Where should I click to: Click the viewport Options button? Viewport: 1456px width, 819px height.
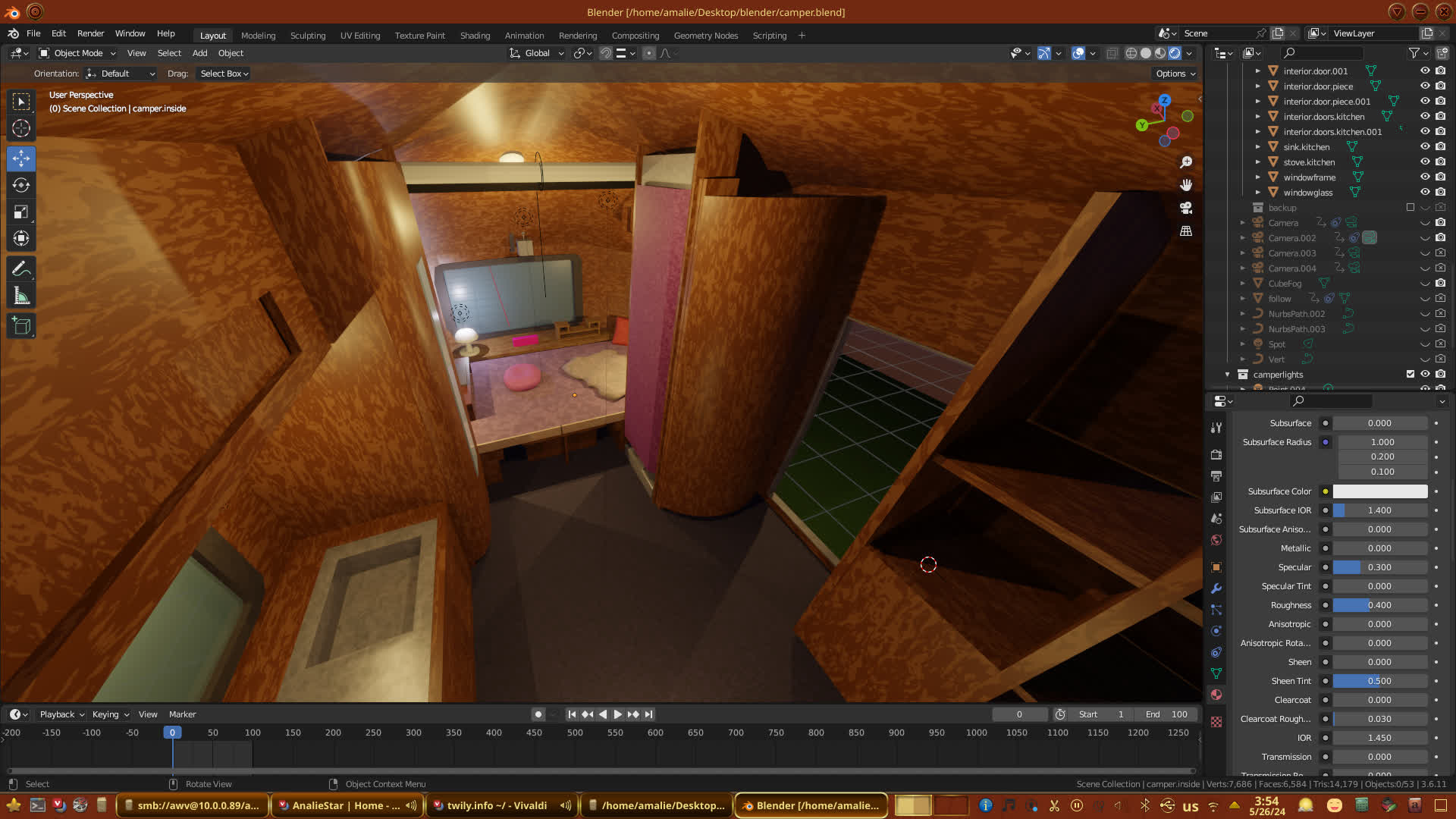1175,74
